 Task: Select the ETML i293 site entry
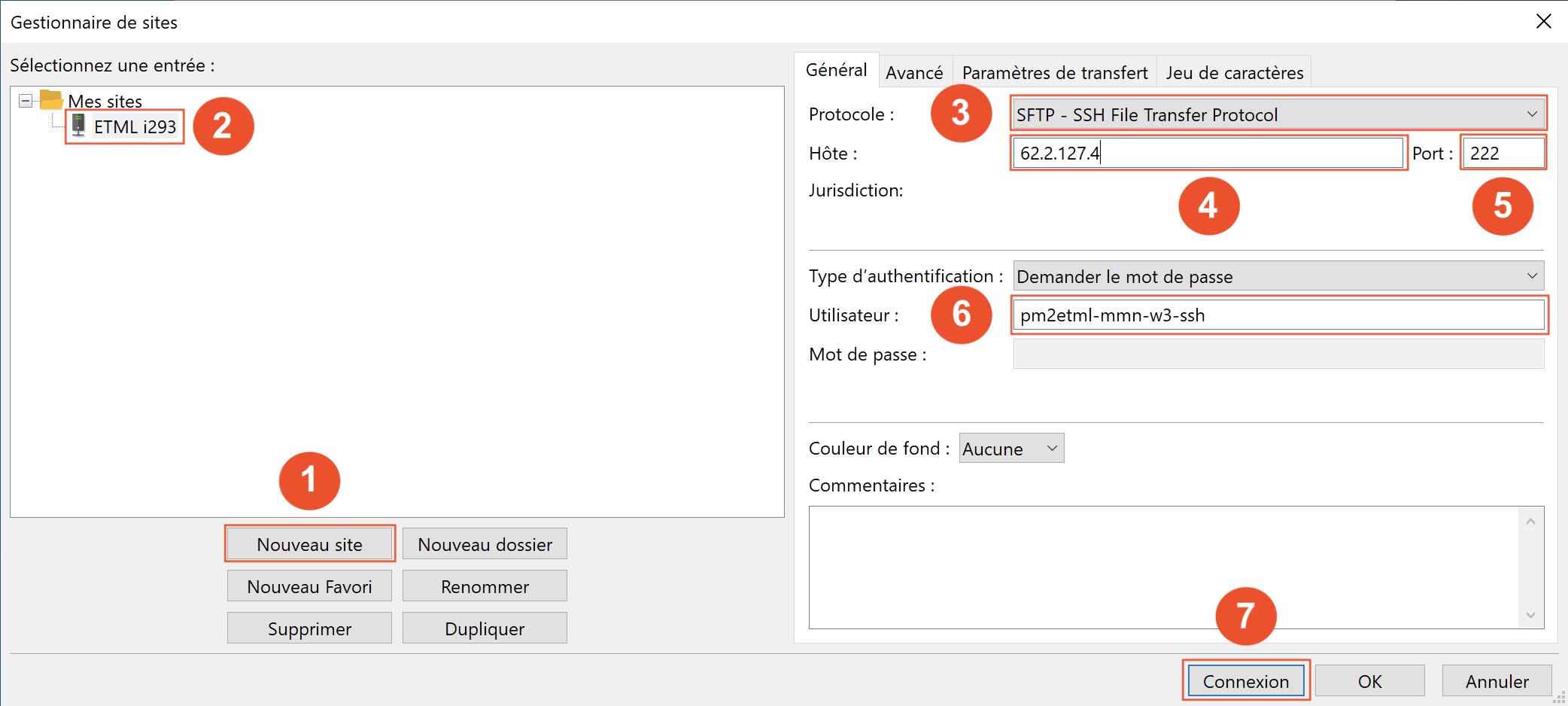[x=135, y=126]
